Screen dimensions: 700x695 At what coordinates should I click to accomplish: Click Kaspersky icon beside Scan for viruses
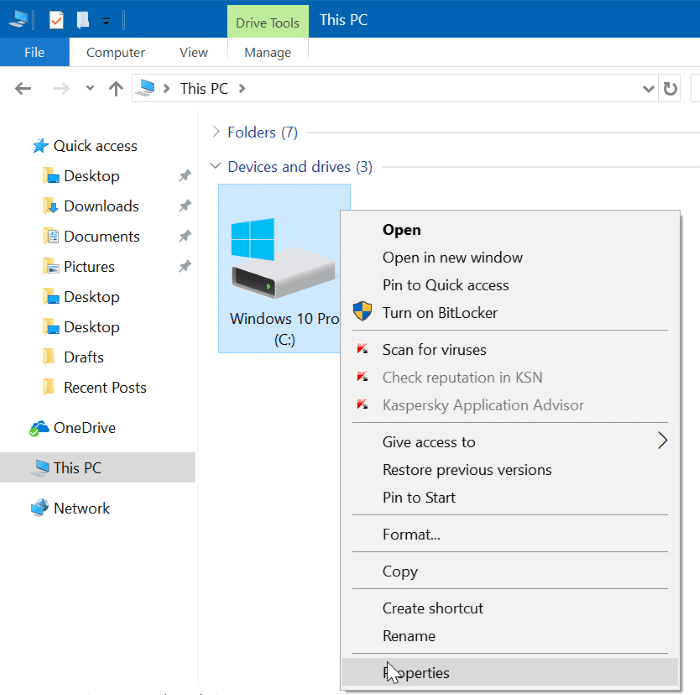362,348
